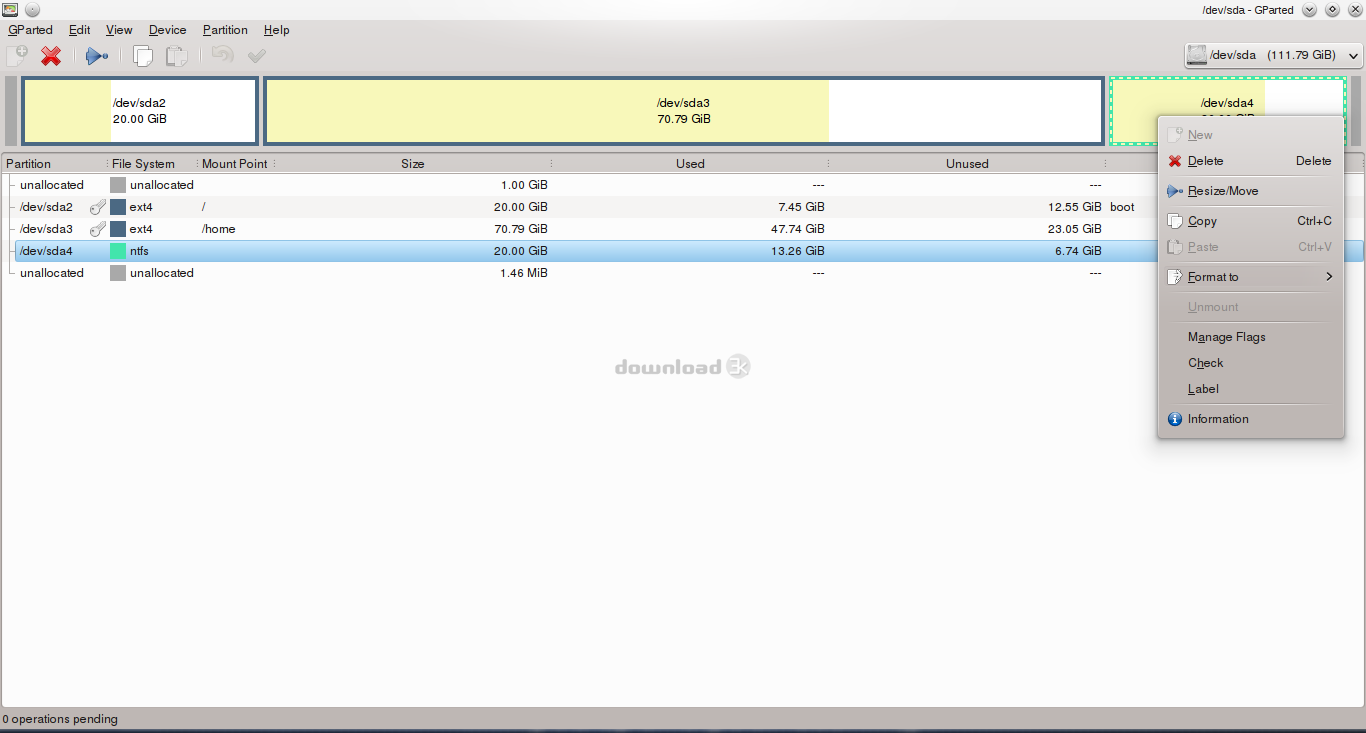Sort by Mount Point column header
The width and height of the screenshot is (1366, 733).
pos(236,164)
